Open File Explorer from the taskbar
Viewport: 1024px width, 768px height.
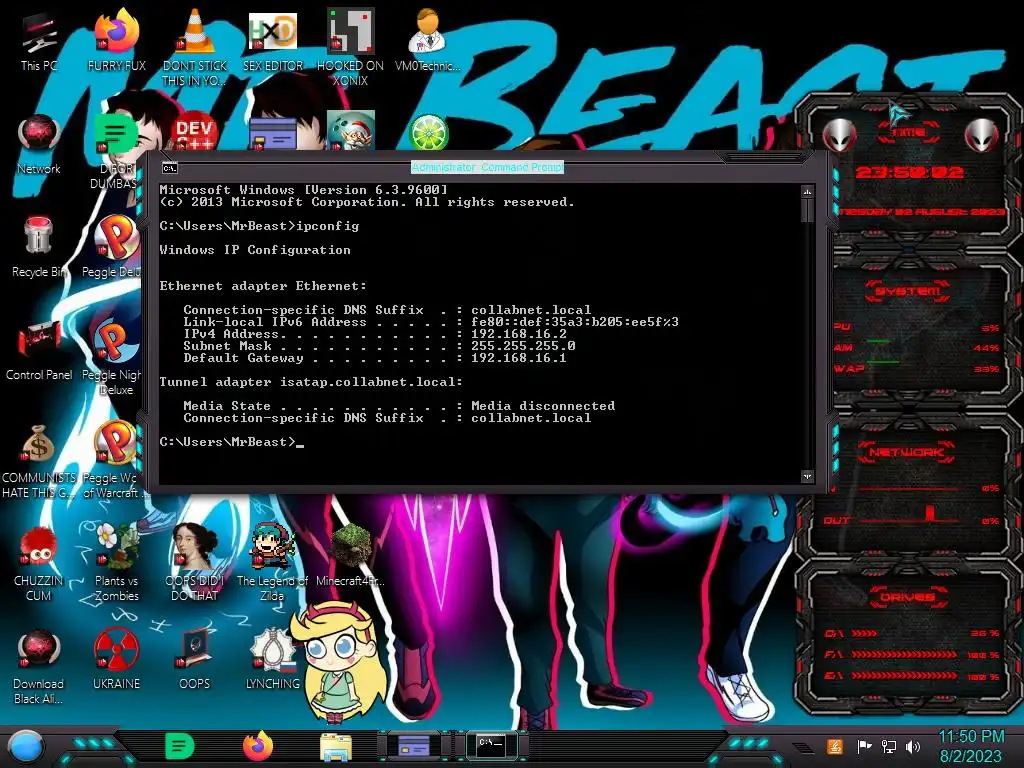(336, 748)
